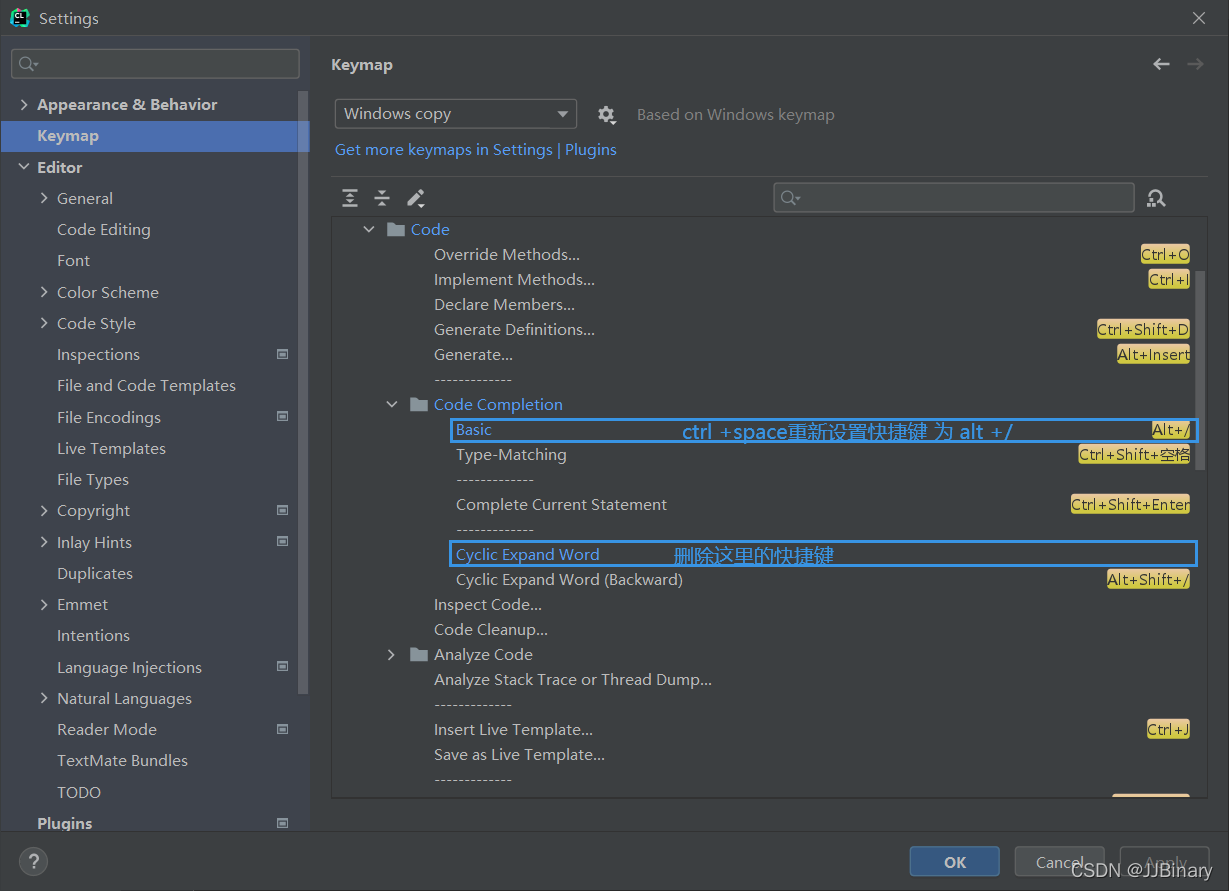Click the project-level icon next to Copyright

click(282, 510)
